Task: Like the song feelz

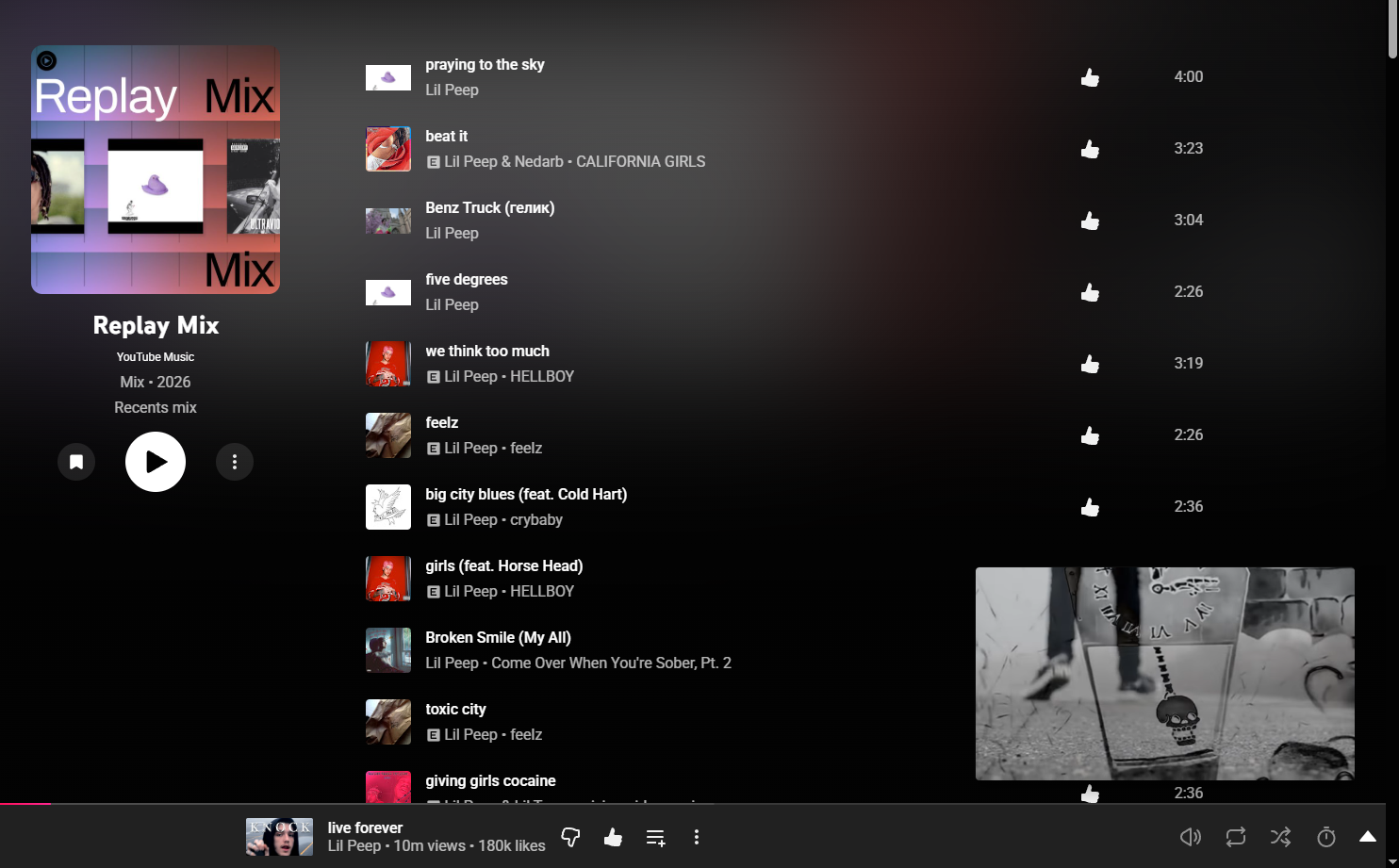Action: pos(1090,435)
